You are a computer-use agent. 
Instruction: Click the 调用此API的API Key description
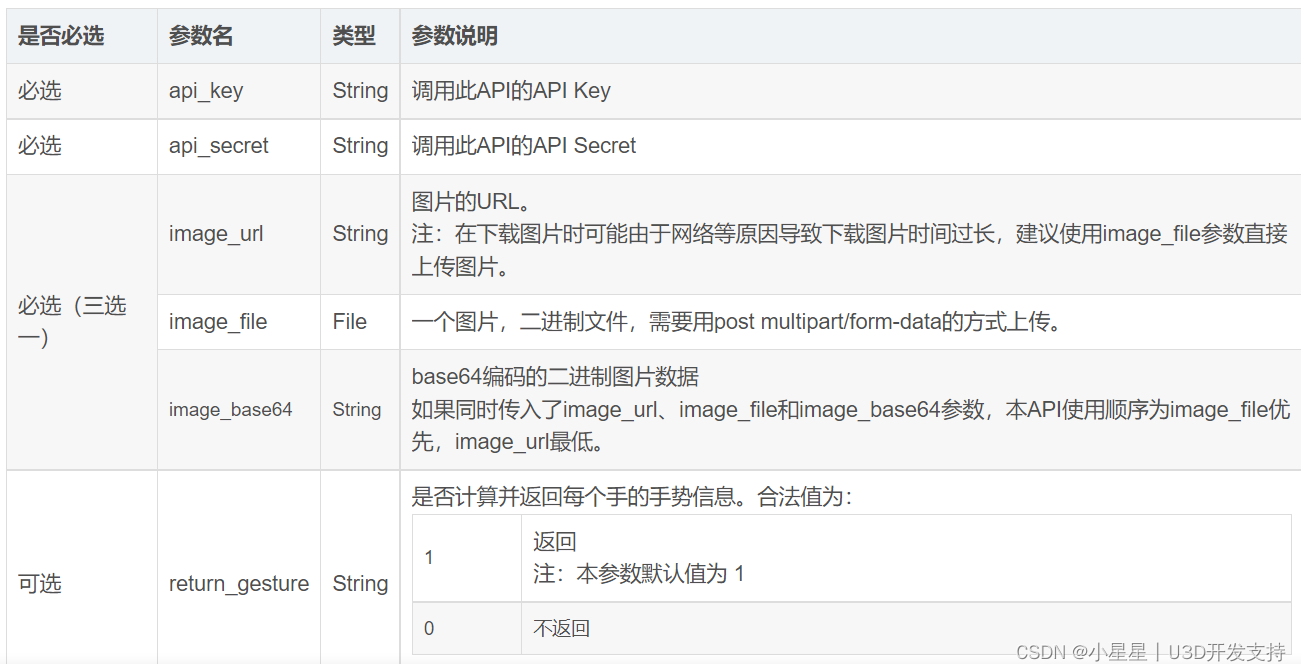[x=511, y=91]
